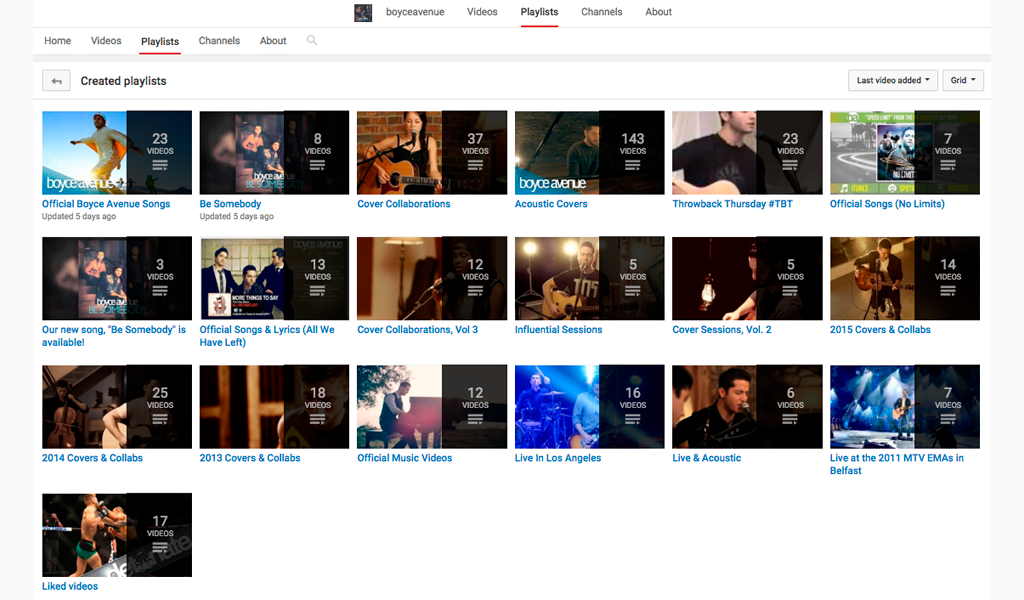Click Live at 2011 MTV EMAs thumbnail

pyautogui.click(x=904, y=406)
